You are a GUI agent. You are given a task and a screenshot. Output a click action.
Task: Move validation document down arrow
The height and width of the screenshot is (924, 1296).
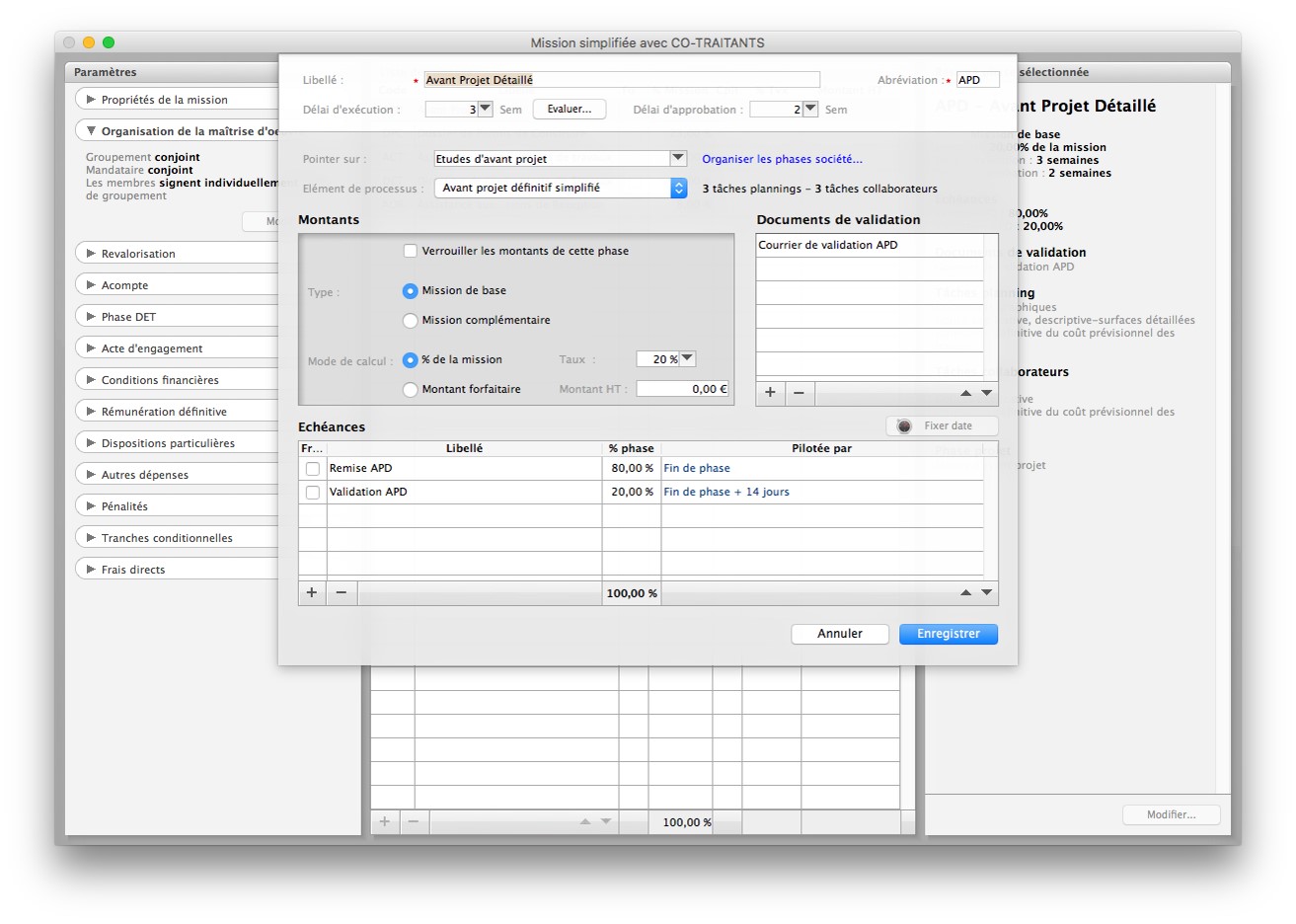click(x=986, y=393)
